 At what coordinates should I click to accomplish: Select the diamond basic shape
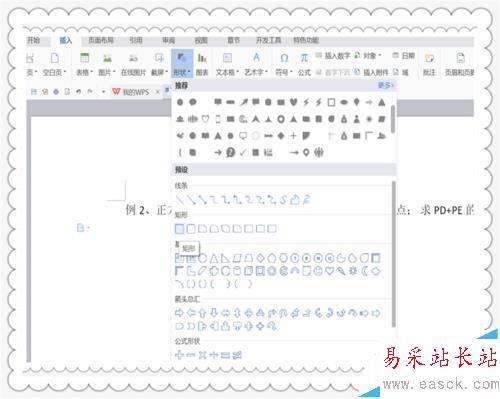(260, 258)
